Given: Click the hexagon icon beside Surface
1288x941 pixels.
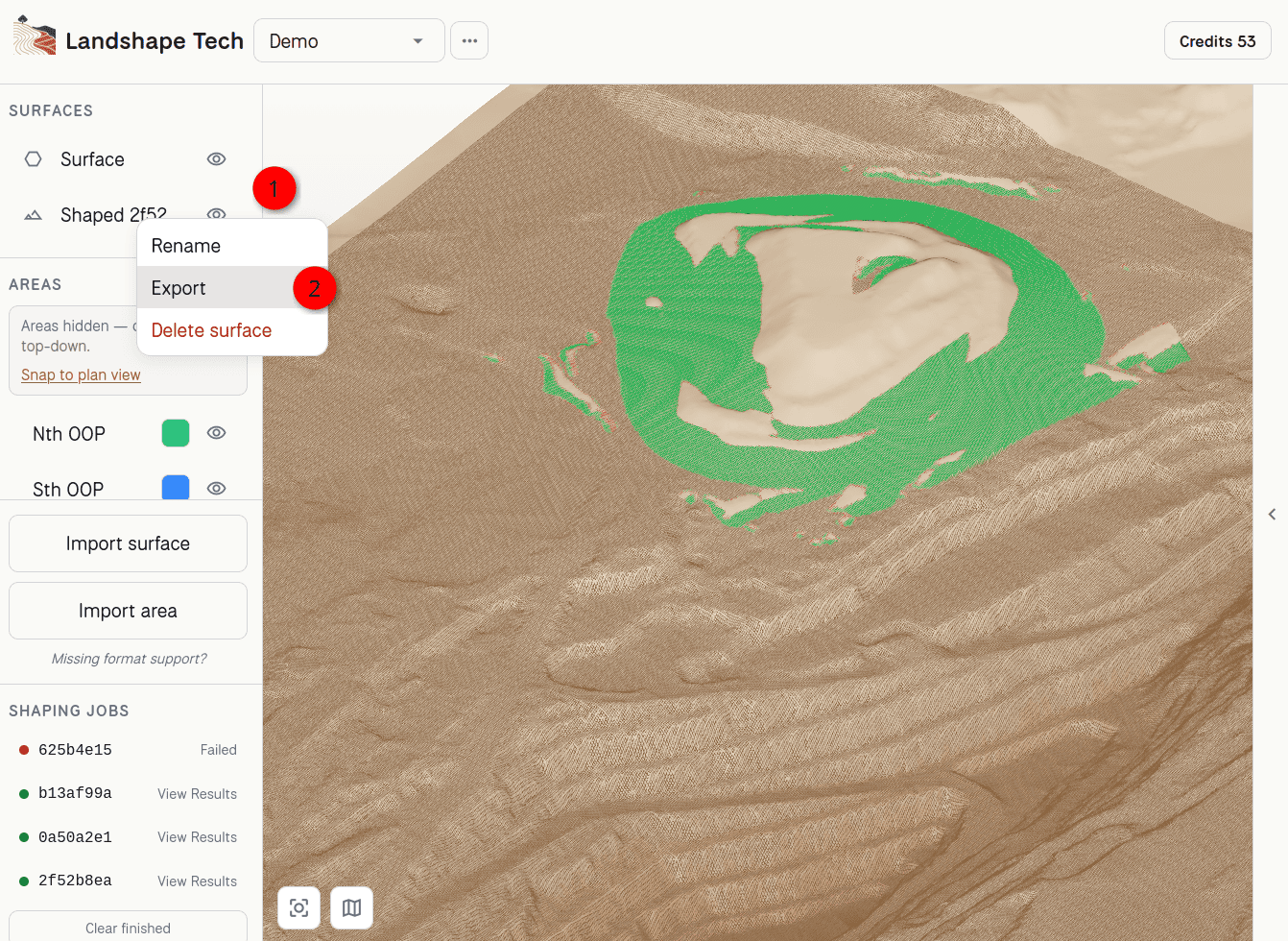Looking at the screenshot, I should [x=34, y=159].
